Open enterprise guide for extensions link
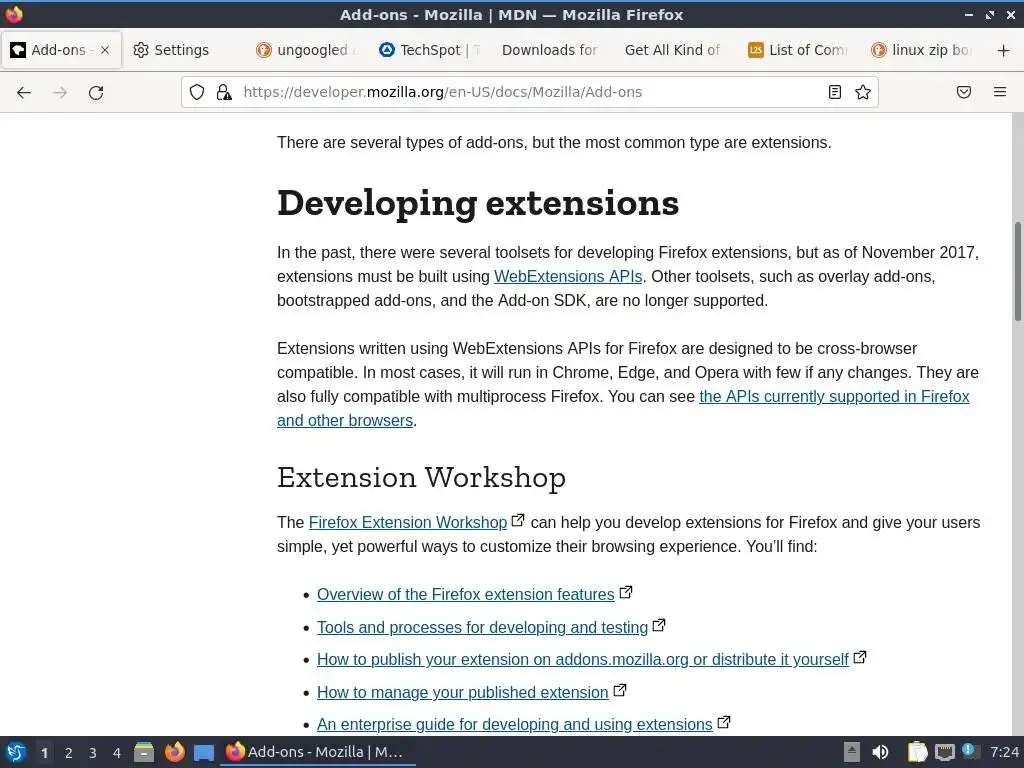Viewport: 1024px width, 768px height. (515, 725)
